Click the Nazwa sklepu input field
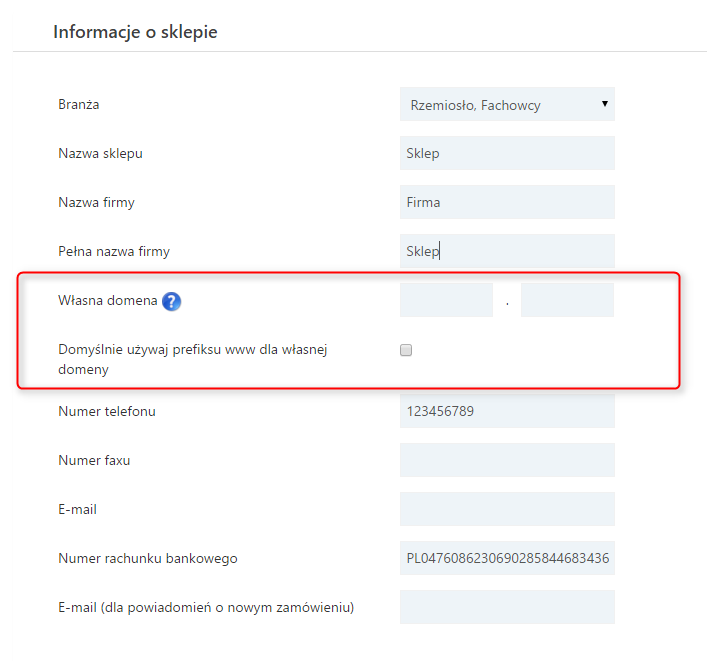707x661 pixels. point(507,154)
